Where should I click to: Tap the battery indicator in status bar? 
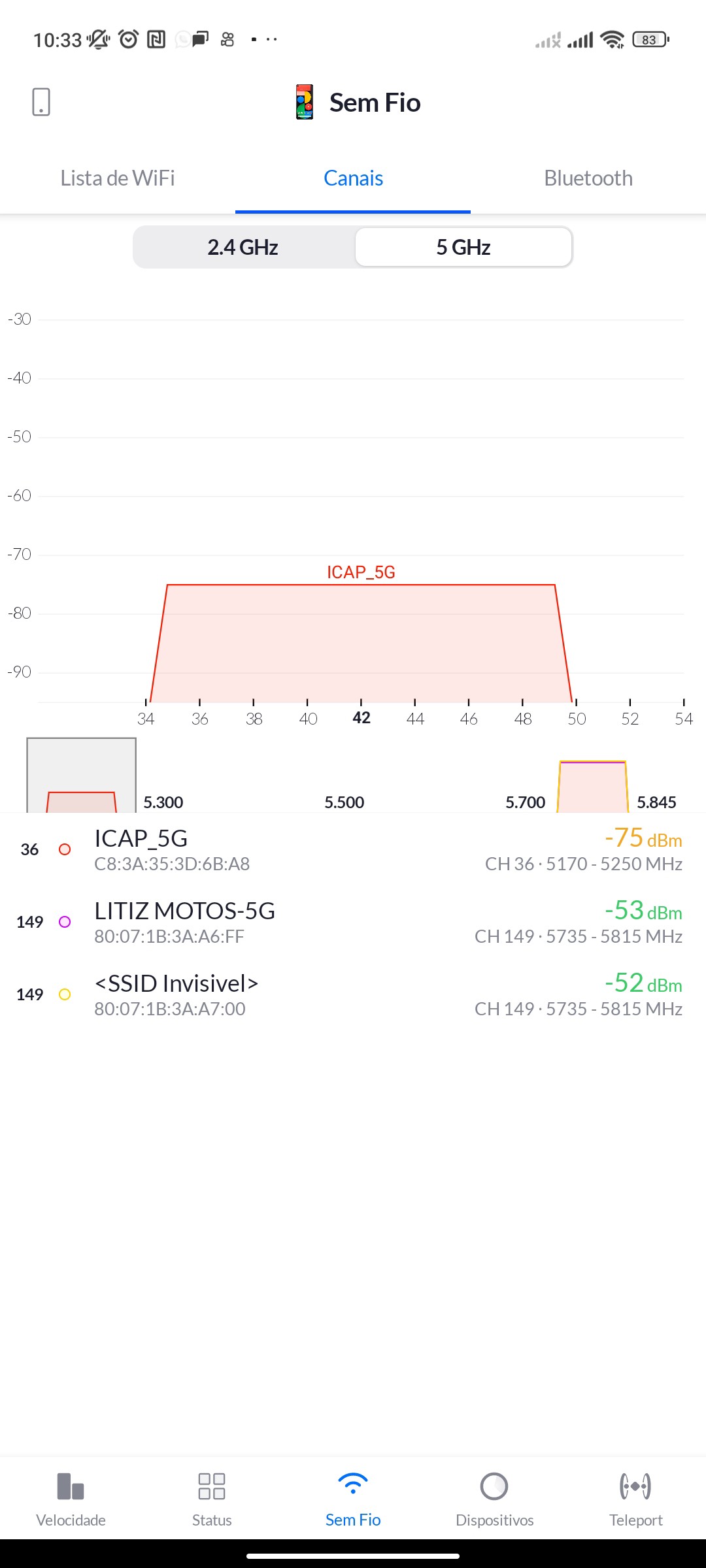point(650,40)
